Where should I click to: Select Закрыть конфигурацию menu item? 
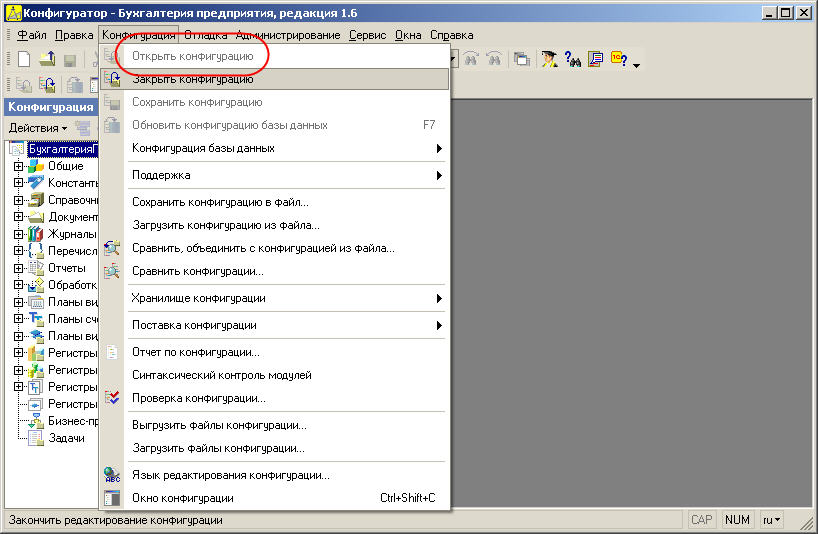click(x=192, y=79)
